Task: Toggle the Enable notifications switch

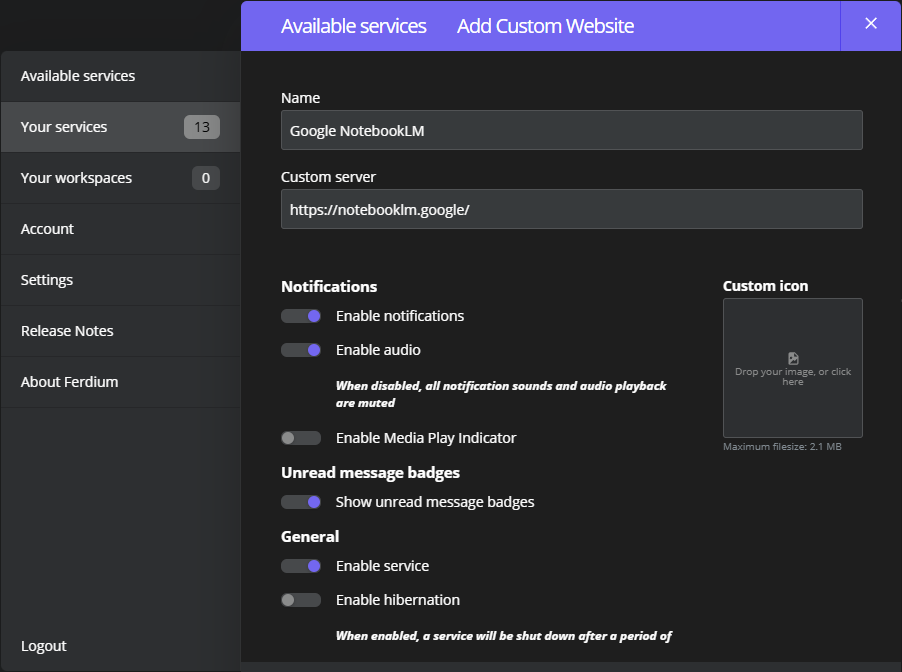Action: (301, 316)
